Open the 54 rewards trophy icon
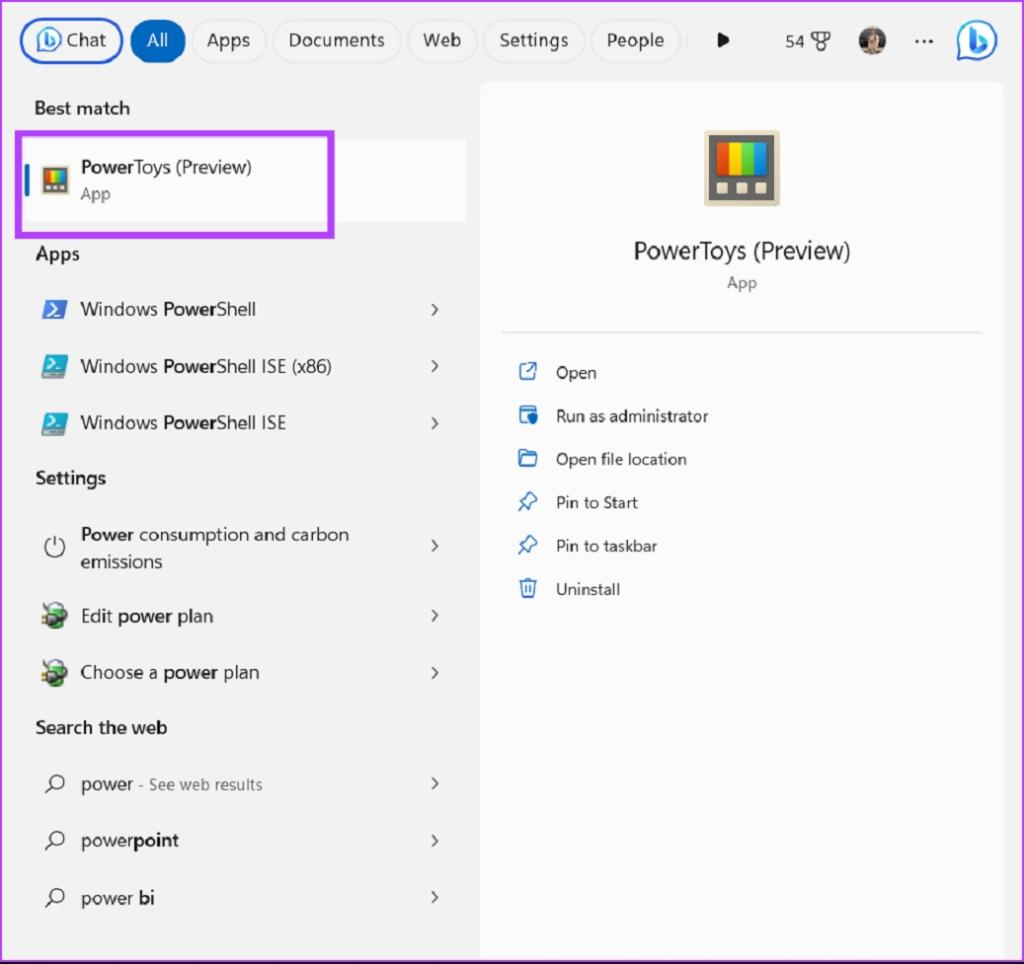Viewport: 1024px width, 964px height. pyautogui.click(x=807, y=41)
